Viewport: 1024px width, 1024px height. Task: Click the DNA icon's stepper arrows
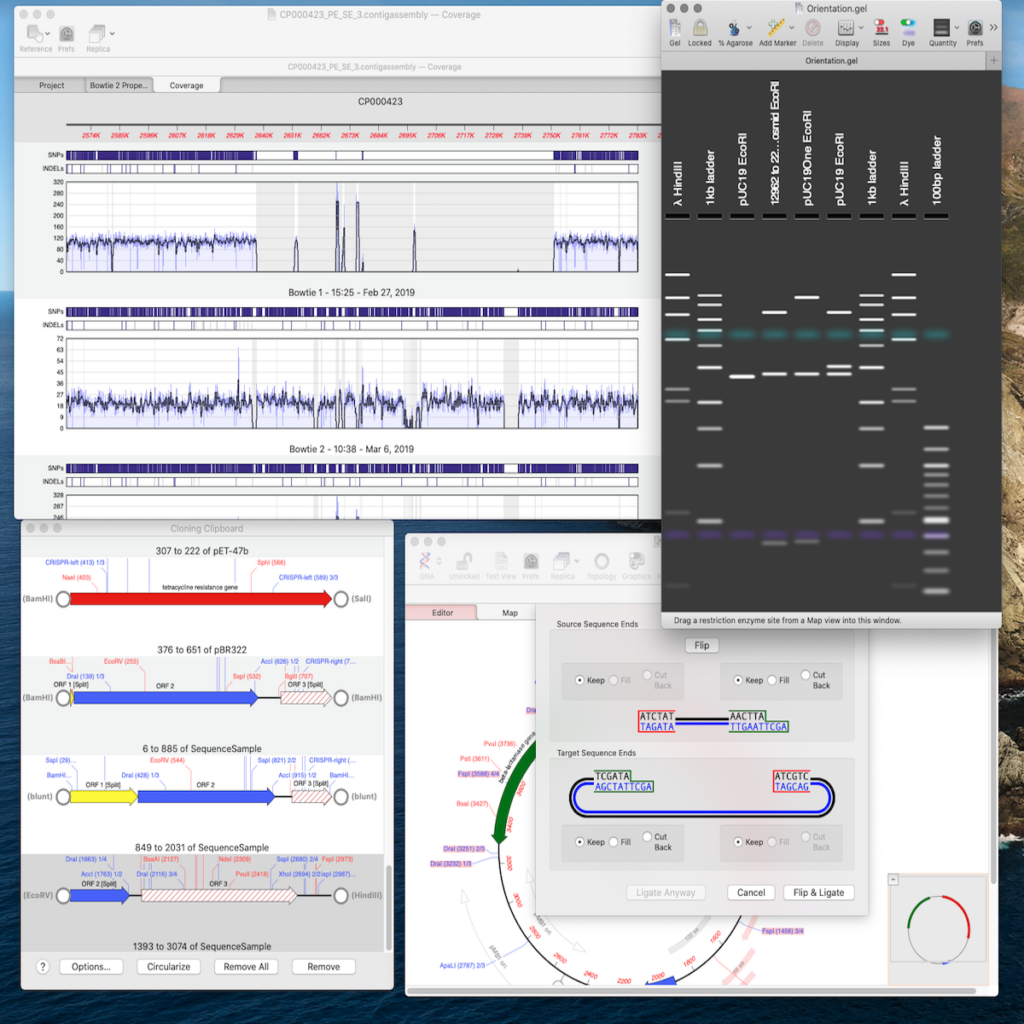[x=440, y=561]
